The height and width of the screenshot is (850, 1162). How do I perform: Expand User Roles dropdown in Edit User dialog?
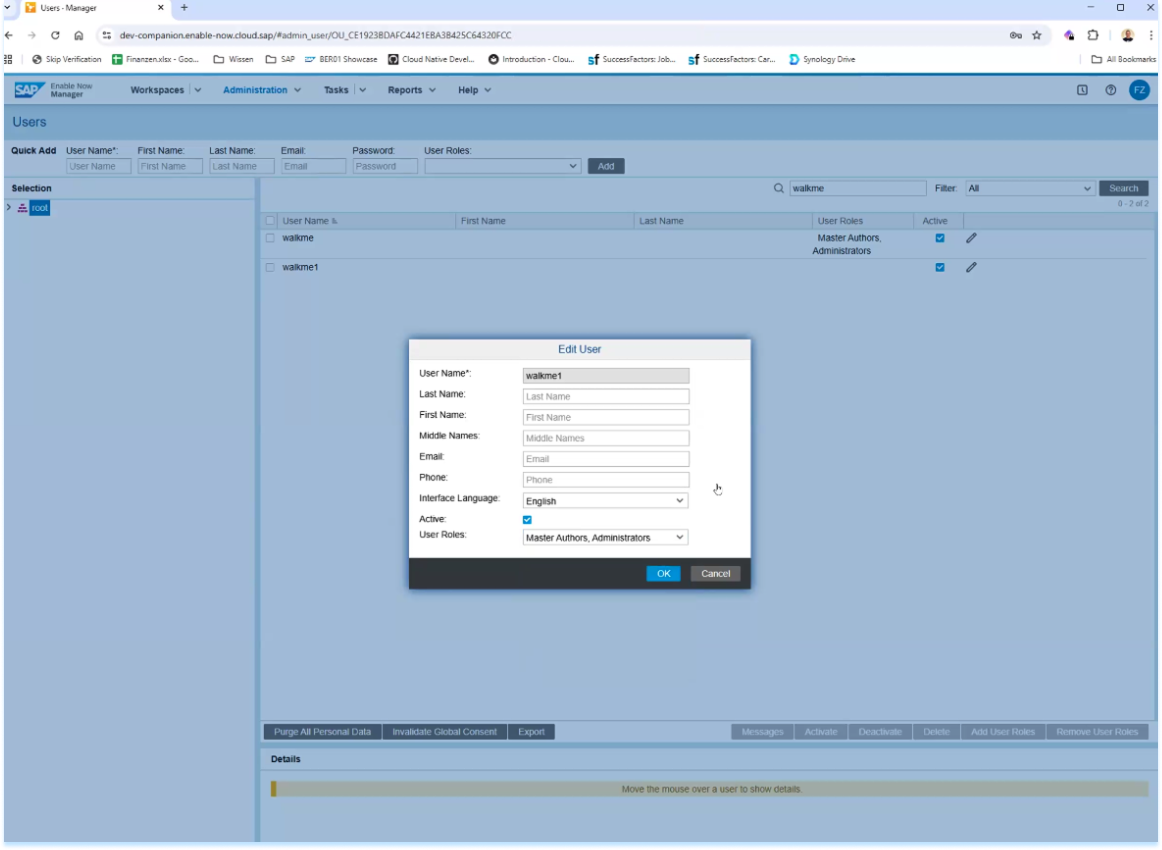coord(605,538)
